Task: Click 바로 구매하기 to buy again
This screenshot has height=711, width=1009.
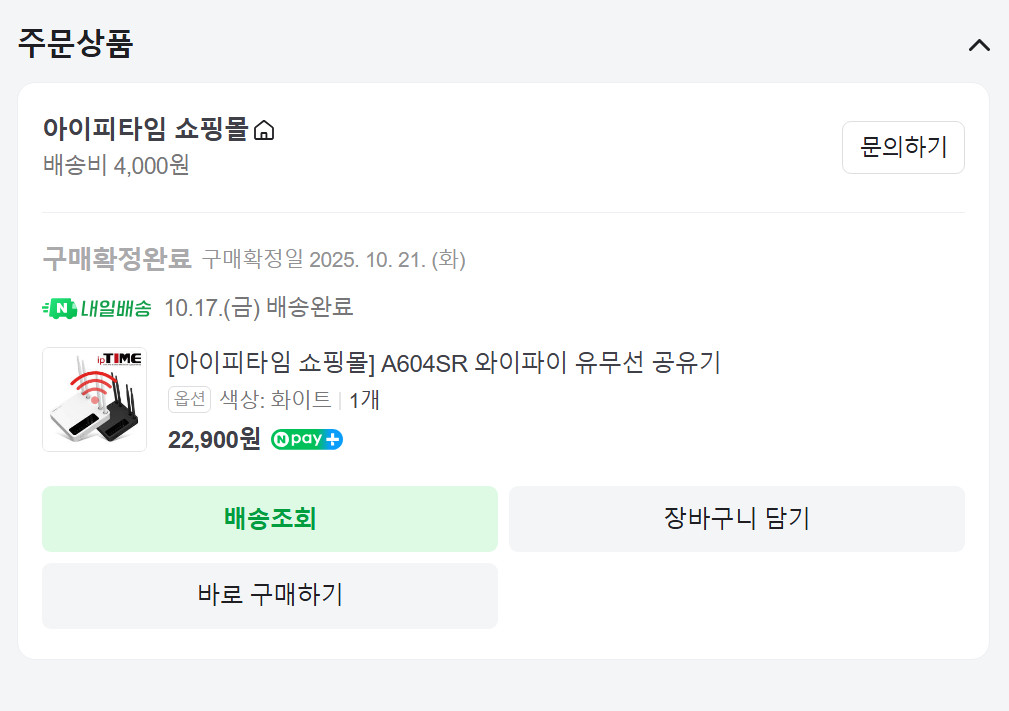Action: (x=269, y=595)
